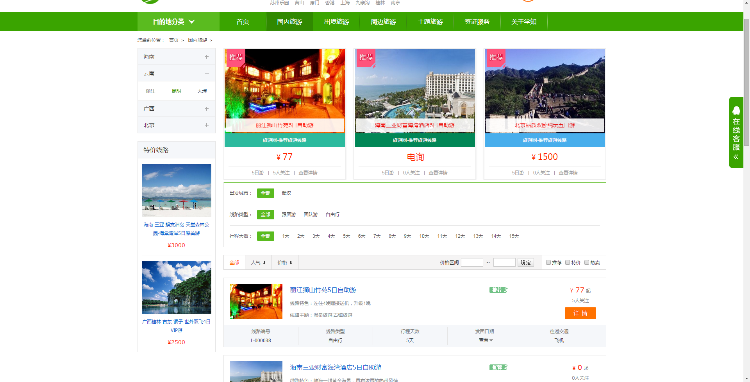Click the red title overlay on Great Wall card
This screenshot has height=382, width=750.
tap(545, 125)
